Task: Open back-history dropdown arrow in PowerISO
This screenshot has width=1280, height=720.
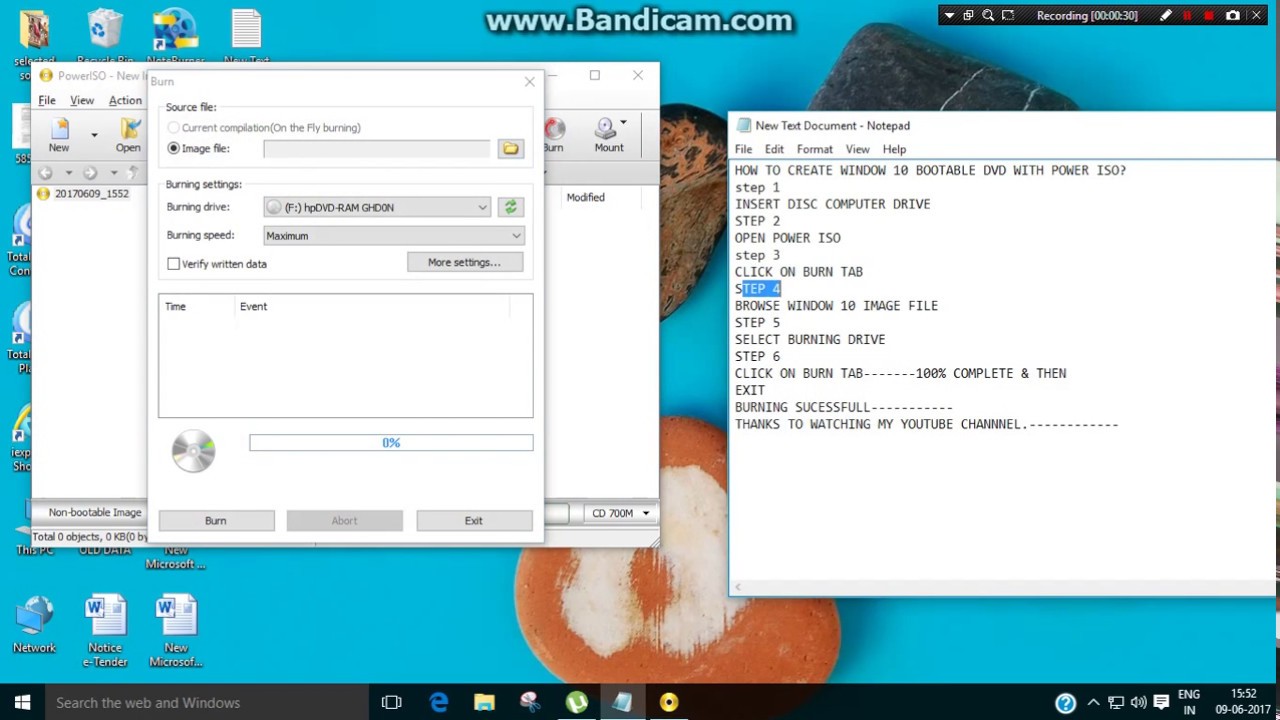Action: [69, 173]
